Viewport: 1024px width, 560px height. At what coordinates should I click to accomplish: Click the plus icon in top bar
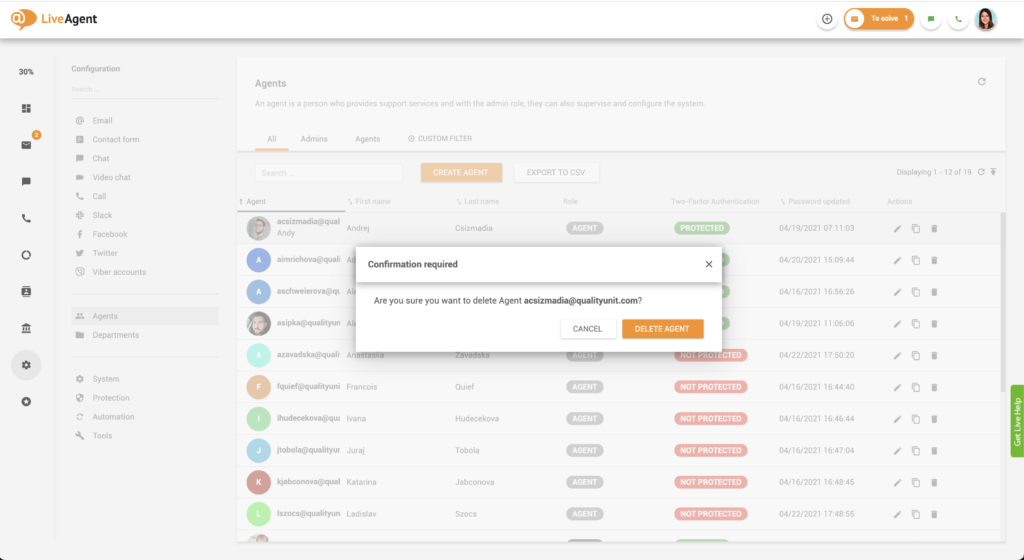click(x=827, y=19)
